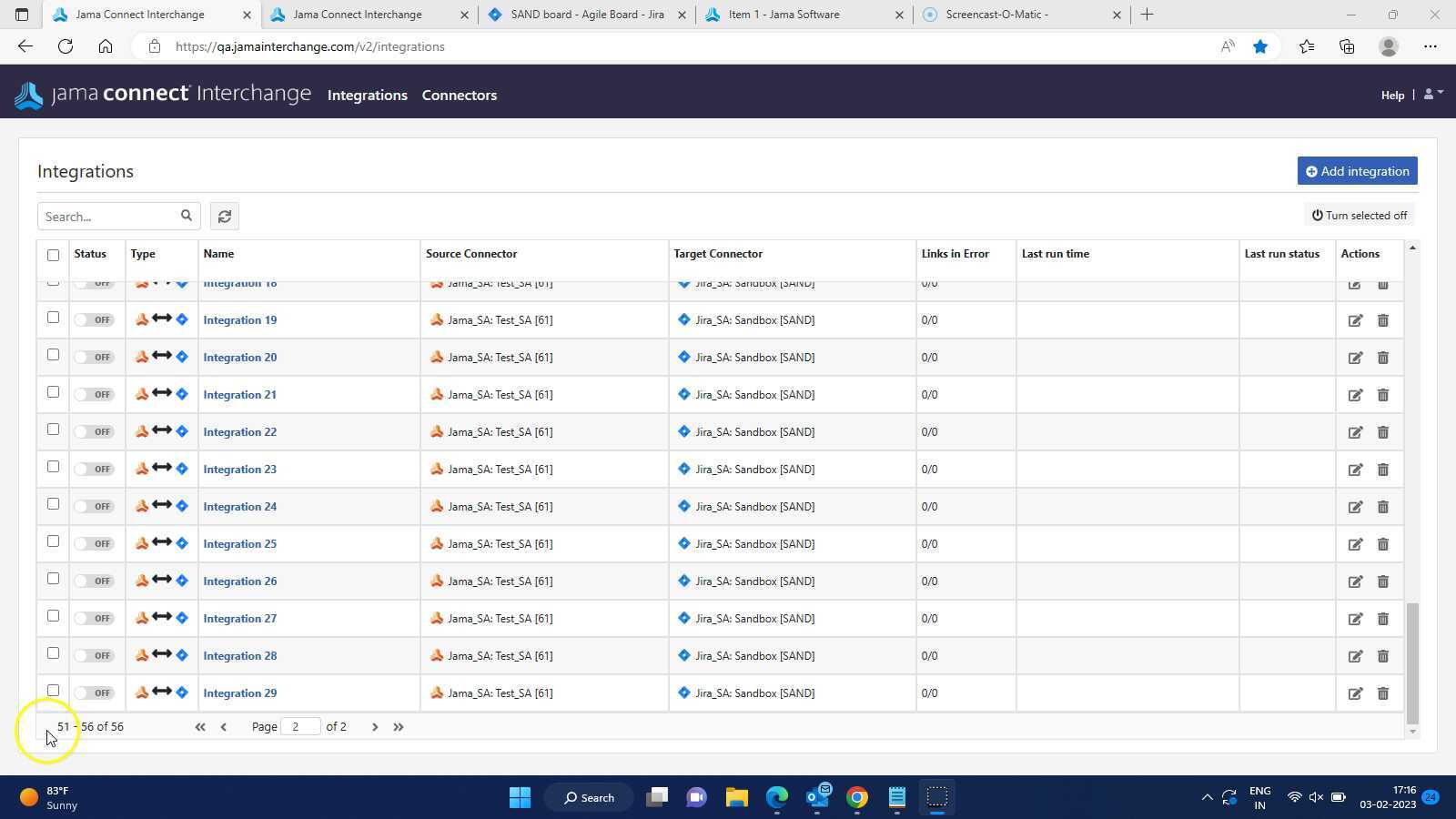Open the user profile icon
Image resolution: width=1456 pixels, height=819 pixels.
click(x=1425, y=95)
